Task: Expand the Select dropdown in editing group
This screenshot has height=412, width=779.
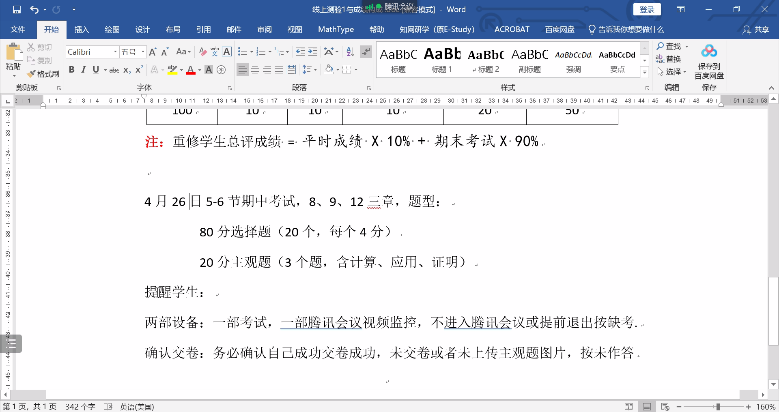Action: pyautogui.click(x=685, y=71)
